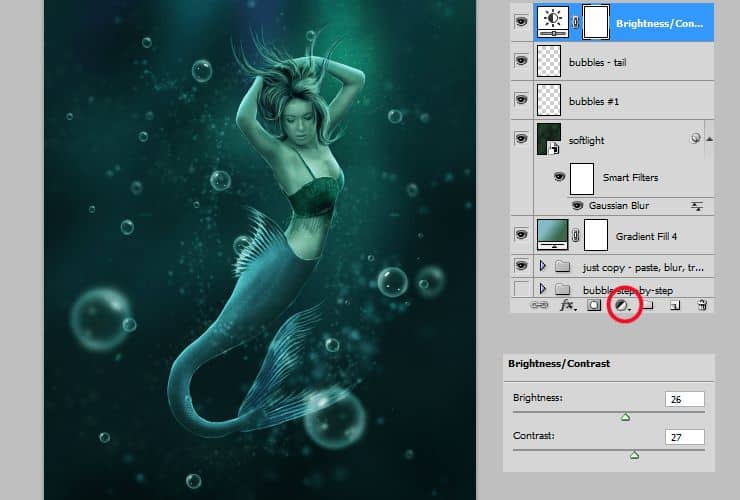Hide the Gradient Fill 4 layer
The width and height of the screenshot is (740, 500).
(521, 234)
